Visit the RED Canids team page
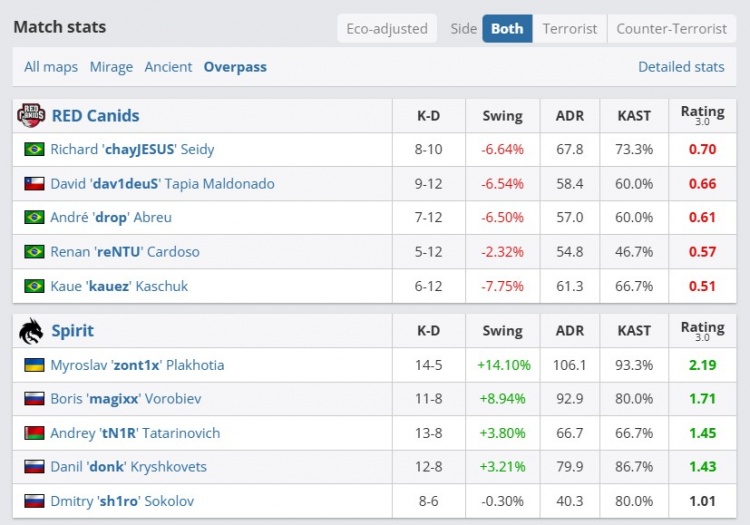The width and height of the screenshot is (750, 525). (95, 116)
